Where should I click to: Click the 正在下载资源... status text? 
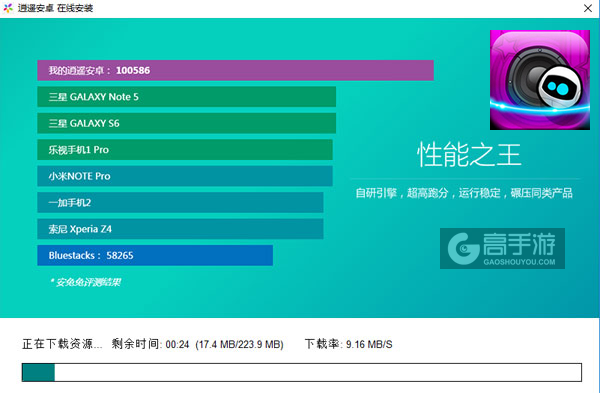[62, 344]
